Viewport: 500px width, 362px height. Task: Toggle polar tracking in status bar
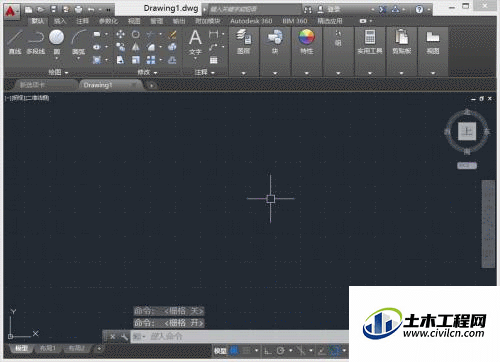point(281,351)
